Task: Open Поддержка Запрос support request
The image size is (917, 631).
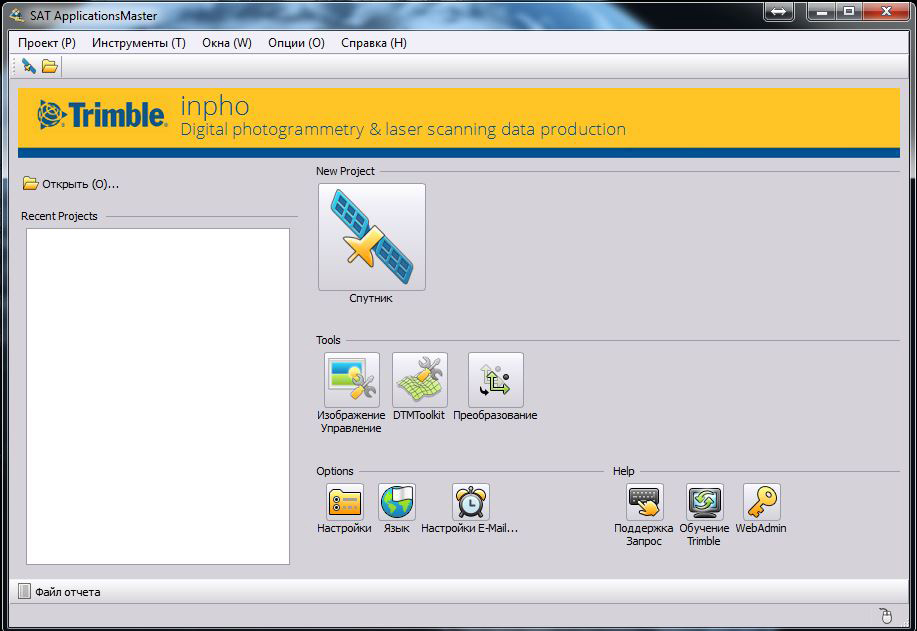Action: pyautogui.click(x=645, y=502)
